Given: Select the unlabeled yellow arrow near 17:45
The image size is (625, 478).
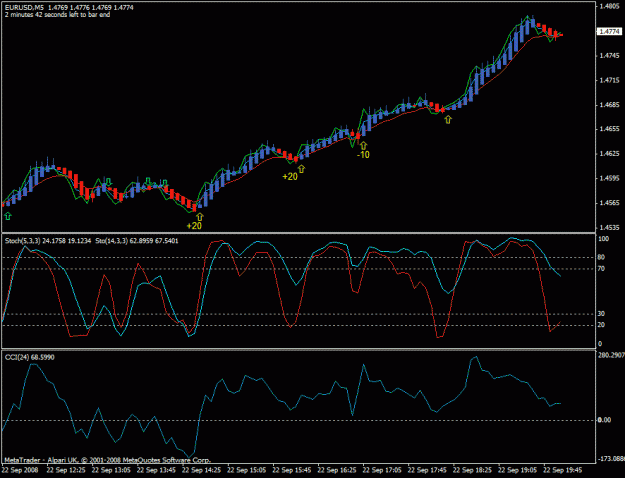Looking at the screenshot, I should [x=448, y=119].
